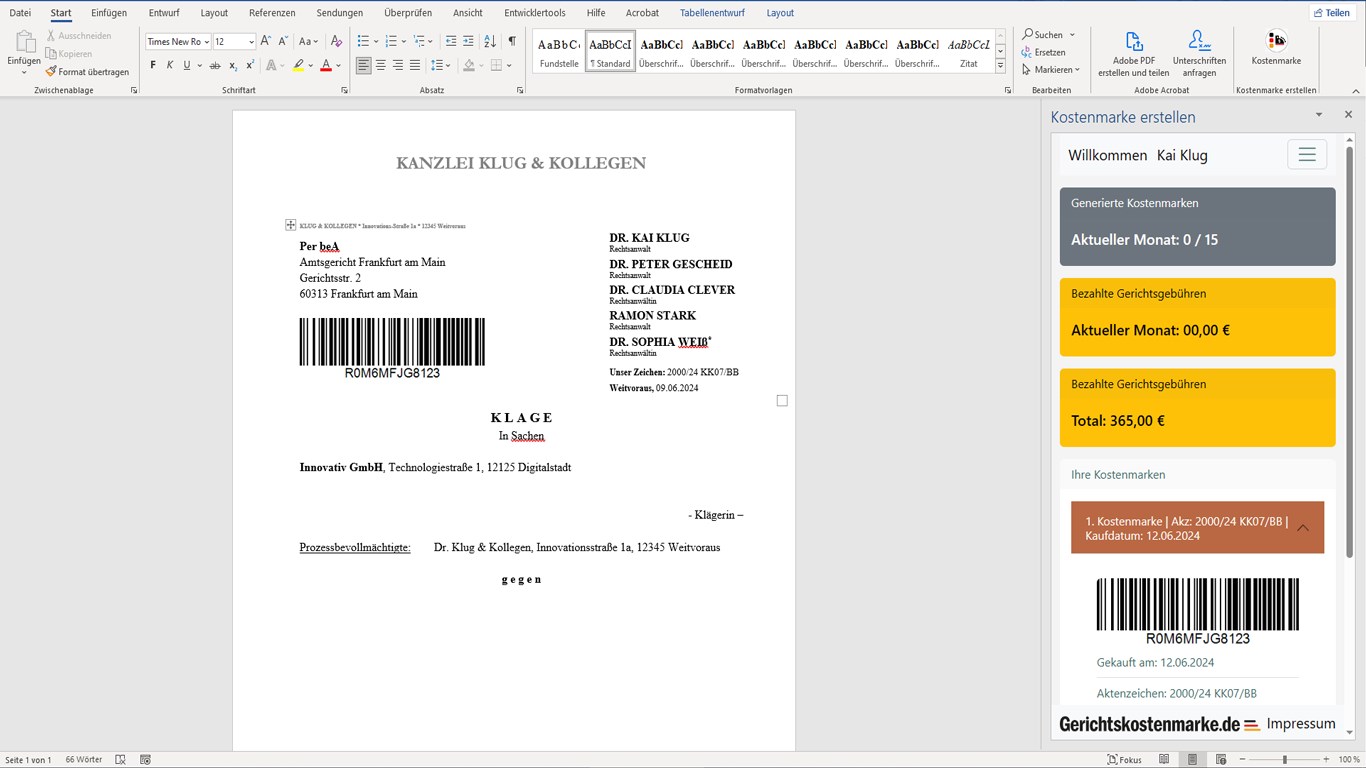
Task: Toggle left alignment
Action: tap(364, 66)
